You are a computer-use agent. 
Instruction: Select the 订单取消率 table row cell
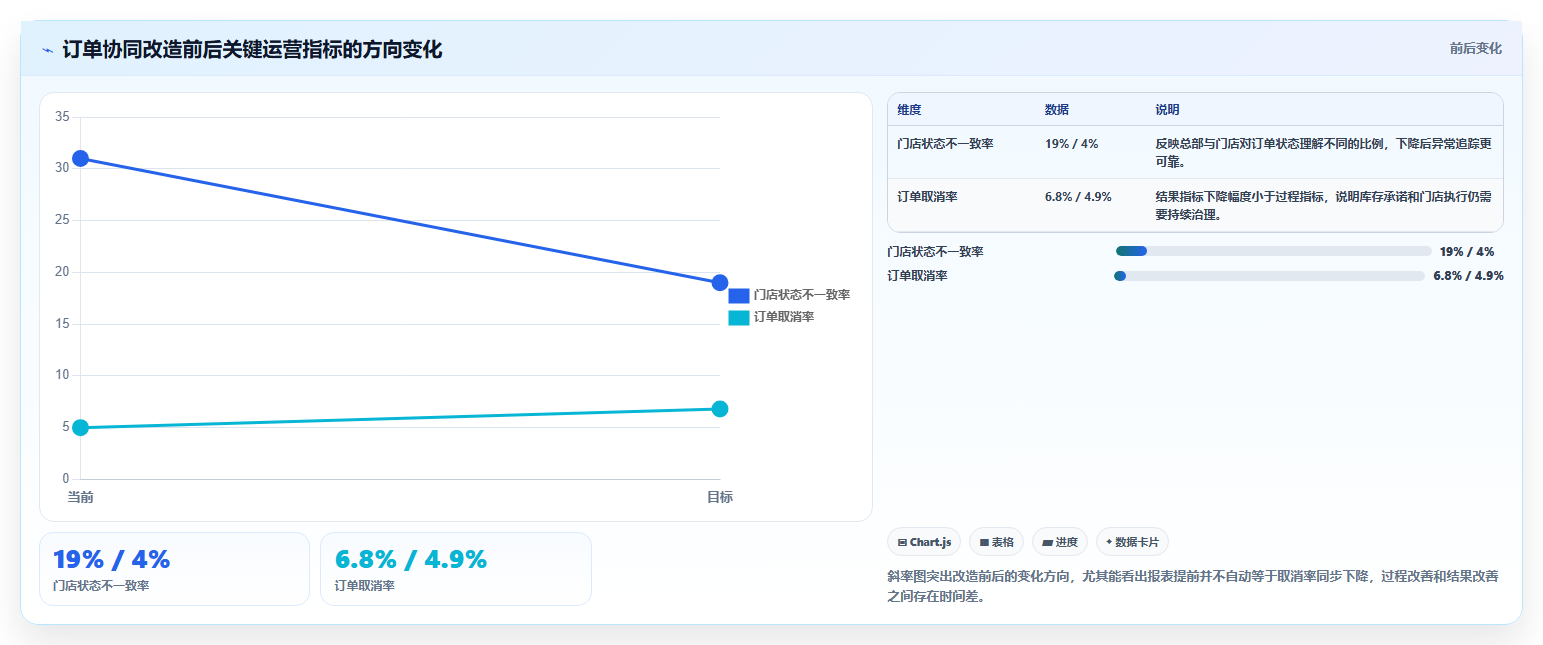tap(927, 196)
